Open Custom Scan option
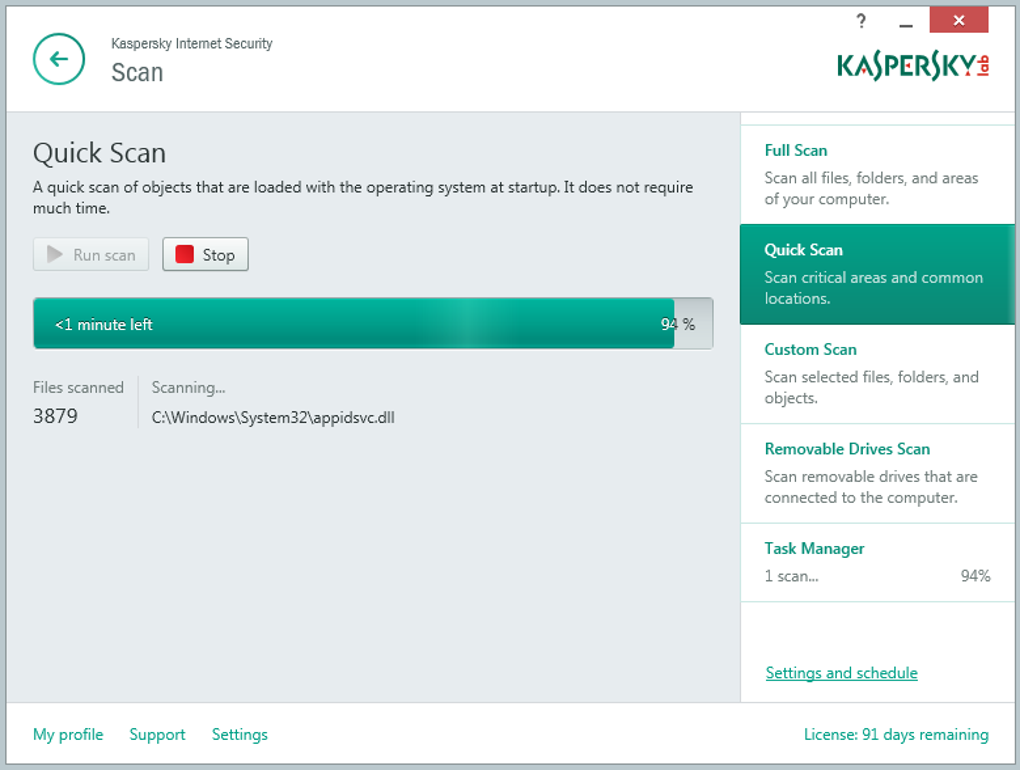The image size is (1020, 770). [x=877, y=373]
